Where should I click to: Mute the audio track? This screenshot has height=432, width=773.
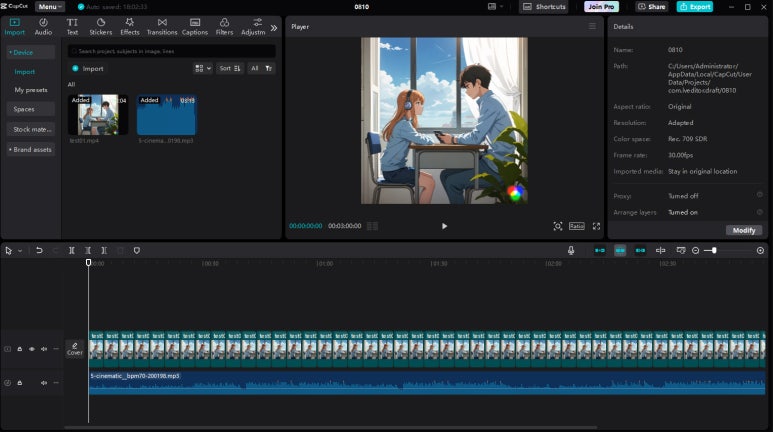pos(44,383)
